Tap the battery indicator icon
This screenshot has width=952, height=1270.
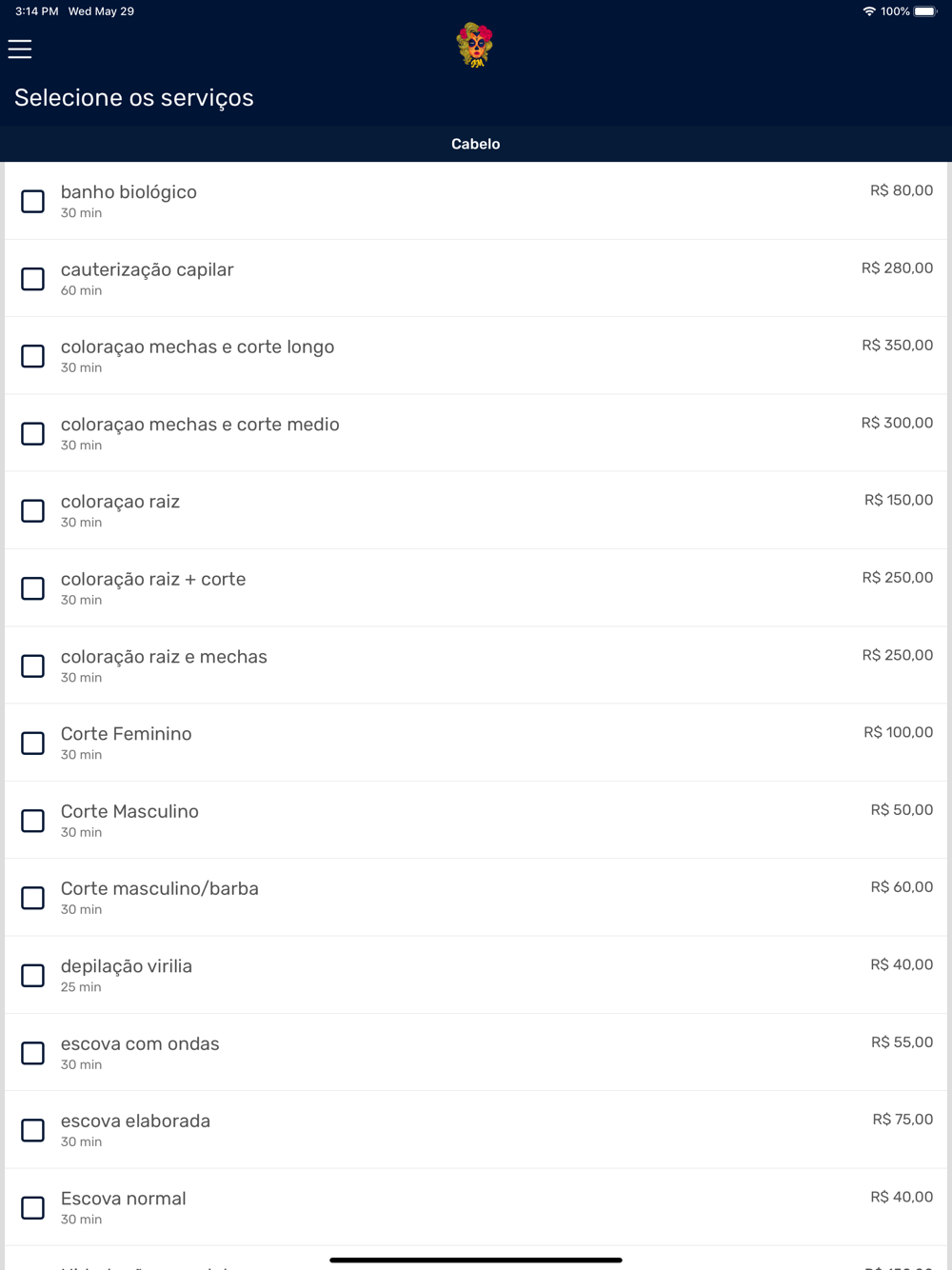(925, 11)
